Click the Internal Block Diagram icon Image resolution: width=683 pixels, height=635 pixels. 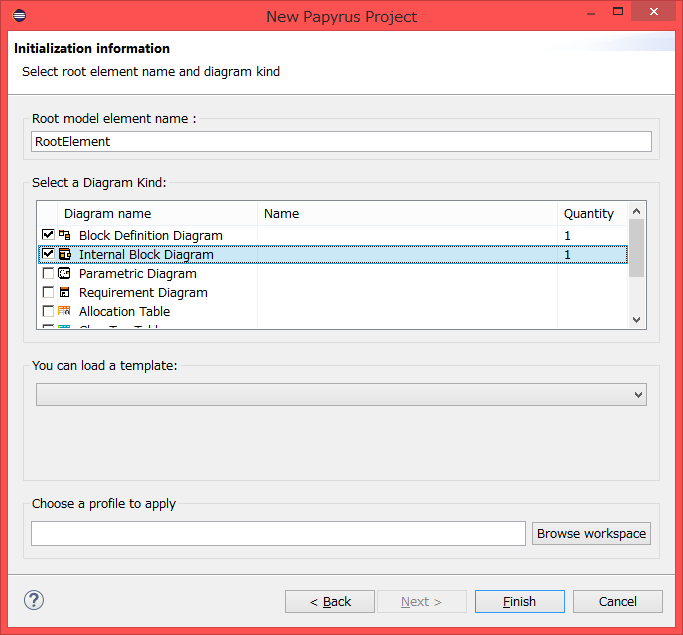click(64, 254)
